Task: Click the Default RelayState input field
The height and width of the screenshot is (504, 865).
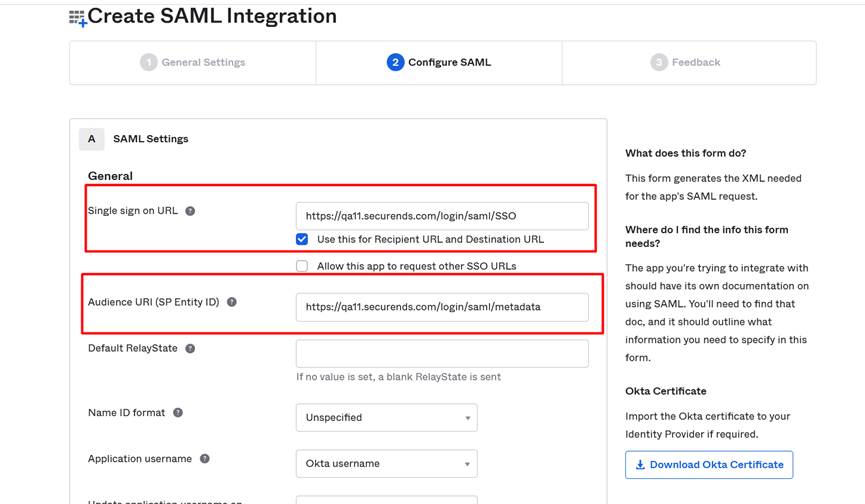Action: tap(442, 353)
